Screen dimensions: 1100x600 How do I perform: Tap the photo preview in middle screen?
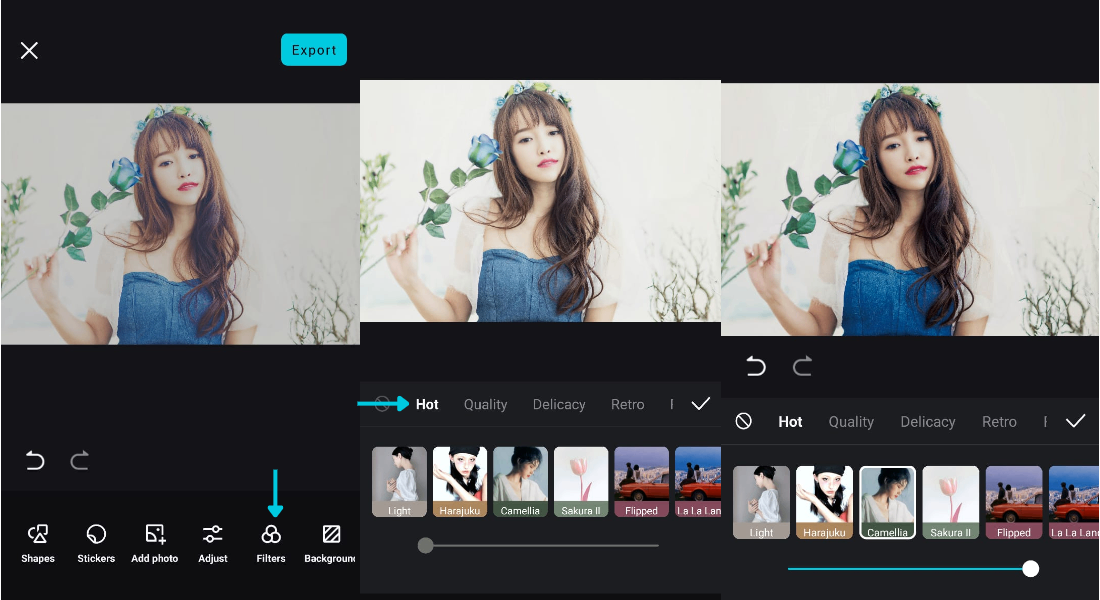[x=540, y=201]
